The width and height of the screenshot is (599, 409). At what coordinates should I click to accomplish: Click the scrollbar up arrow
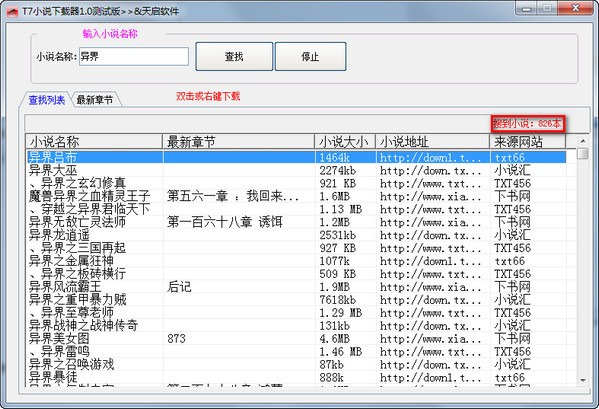[x=583, y=141]
